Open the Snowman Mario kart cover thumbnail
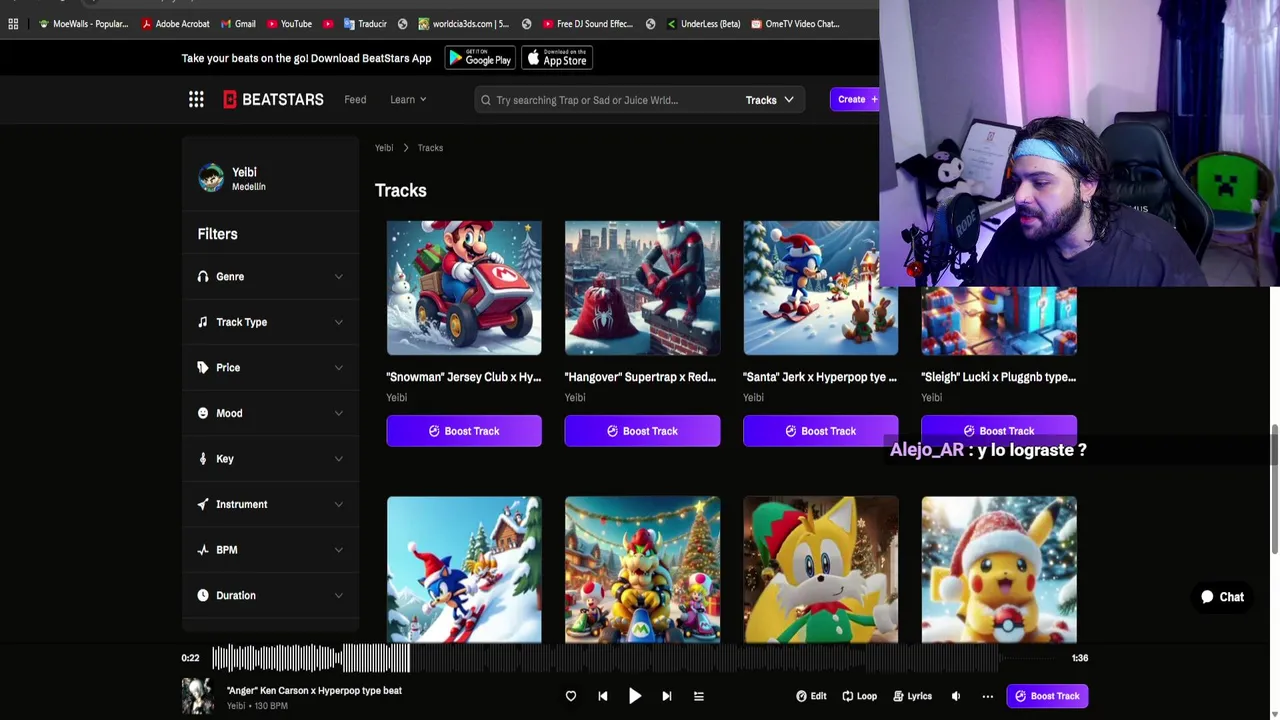The height and width of the screenshot is (720, 1280). coord(464,288)
